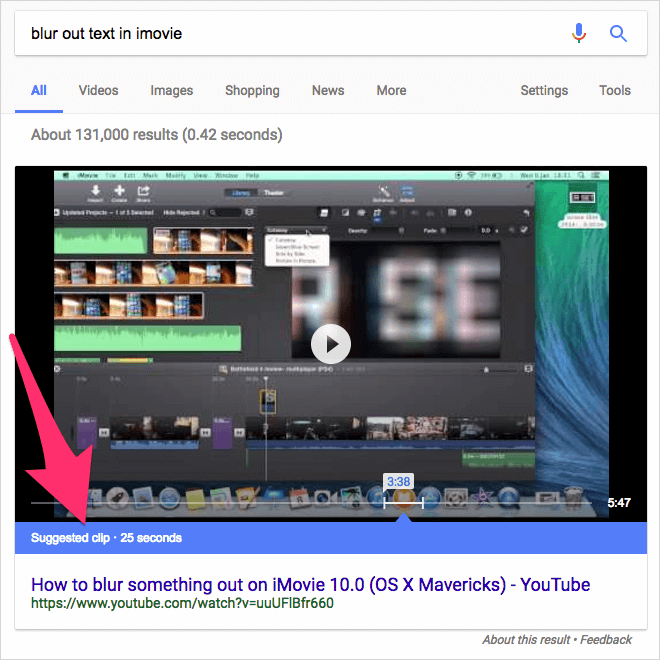Click the 'Suggested clip · 25 seconds' label

click(106, 538)
